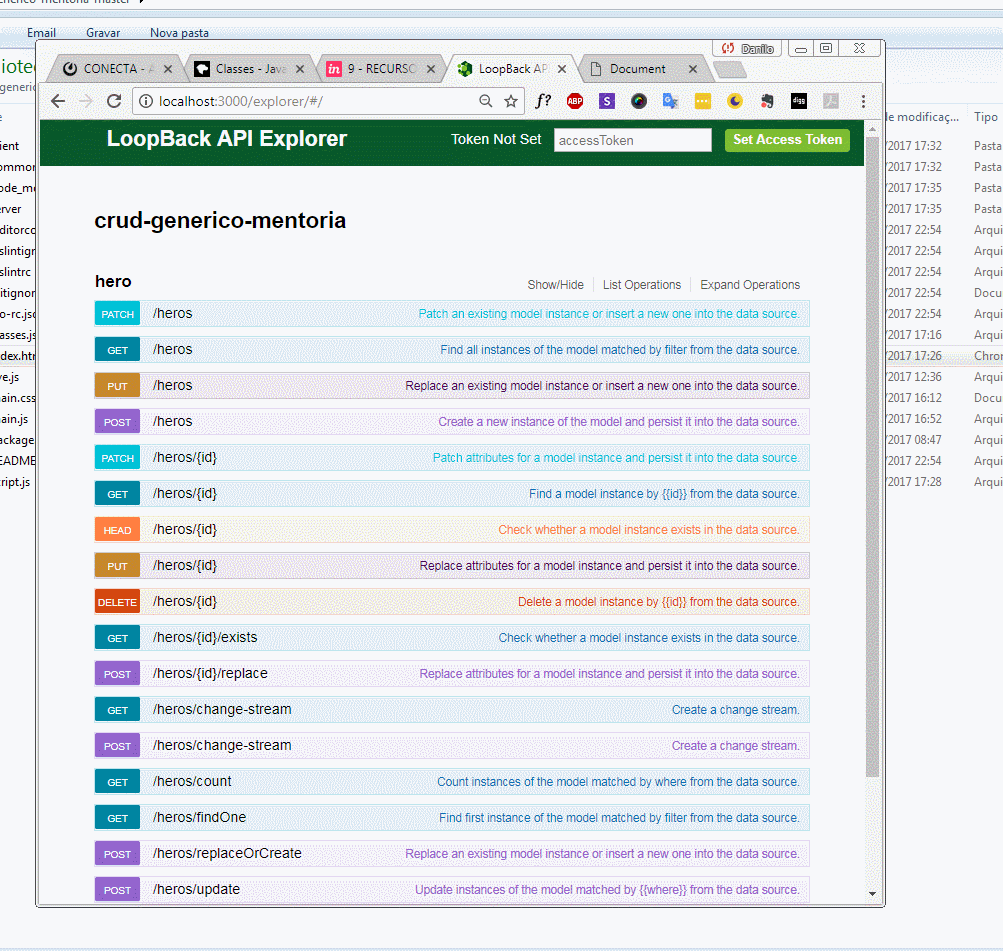Expand PUT /heros/{id} operation
The image size is (1003, 951).
click(x=452, y=565)
